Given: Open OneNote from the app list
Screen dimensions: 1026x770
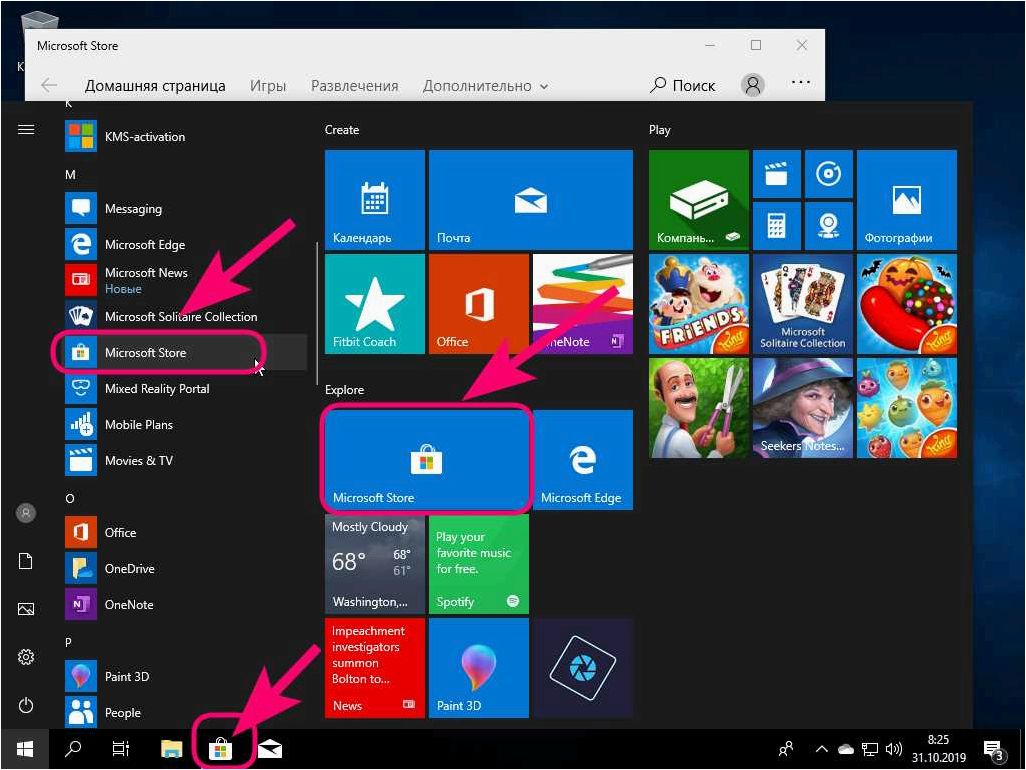Looking at the screenshot, I should pos(186,604).
